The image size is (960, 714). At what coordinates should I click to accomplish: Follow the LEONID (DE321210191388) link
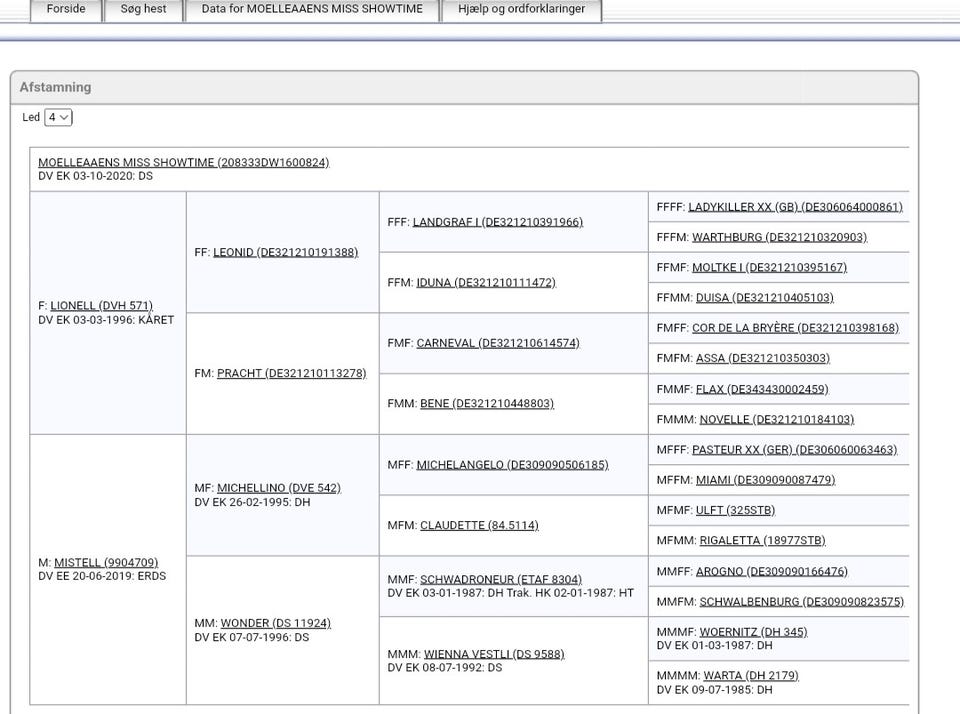[x=285, y=252]
